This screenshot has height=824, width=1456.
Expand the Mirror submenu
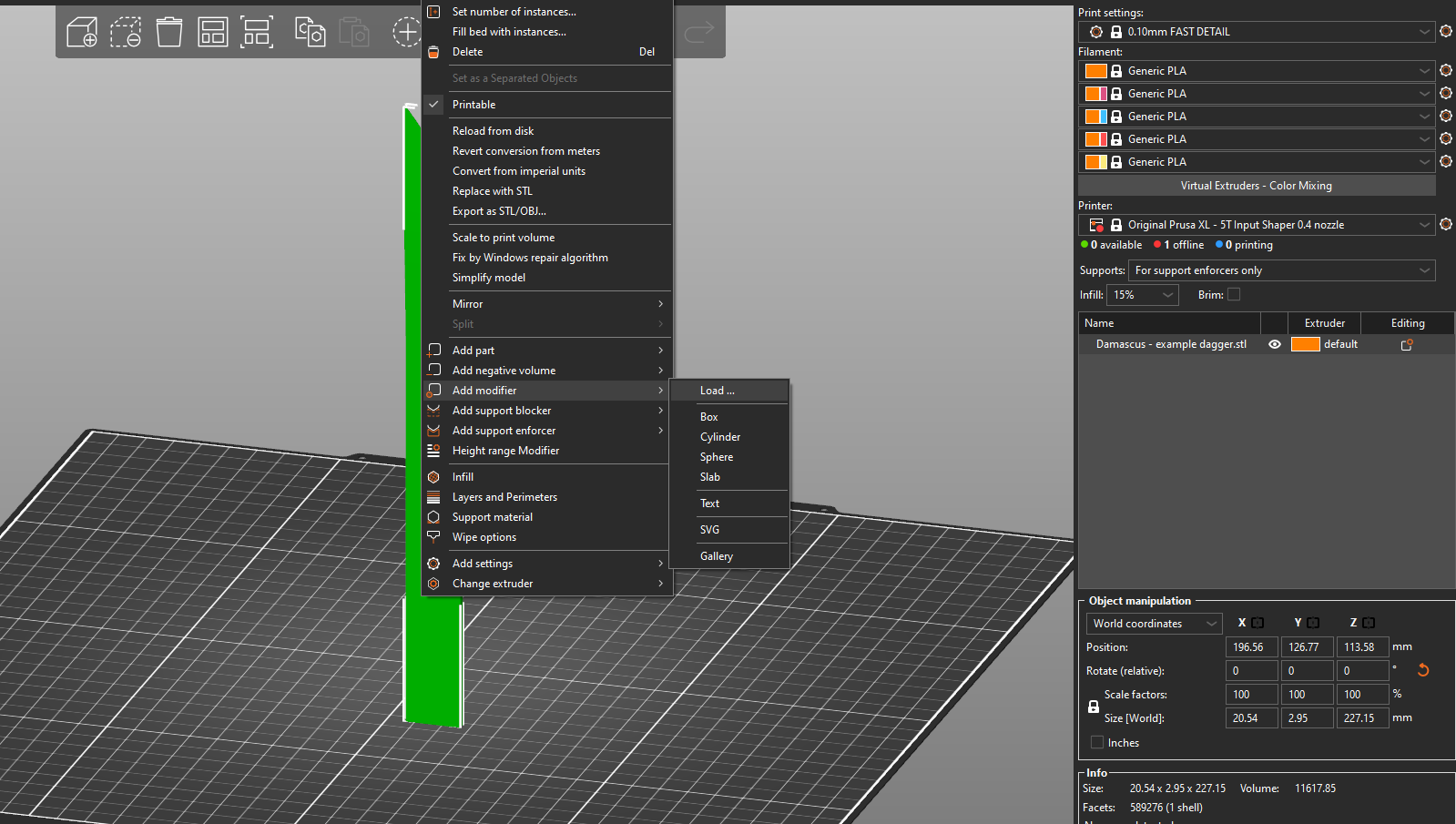pos(547,304)
